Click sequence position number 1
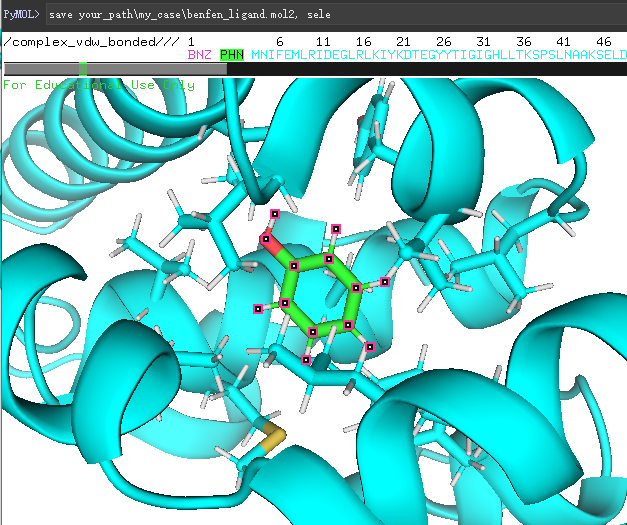627x525 pixels. coord(191,42)
